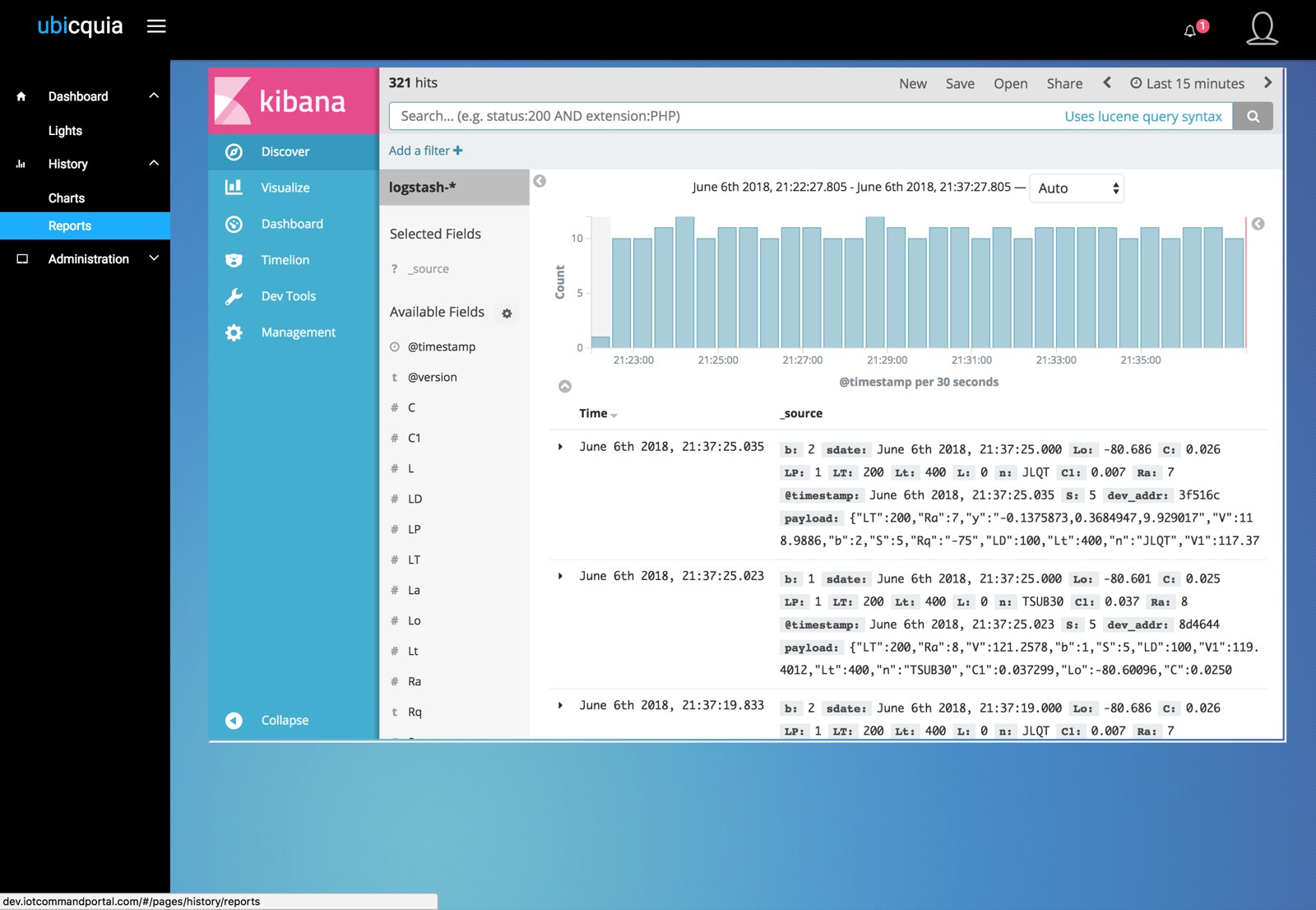Open Available Fields settings gear

(507, 313)
